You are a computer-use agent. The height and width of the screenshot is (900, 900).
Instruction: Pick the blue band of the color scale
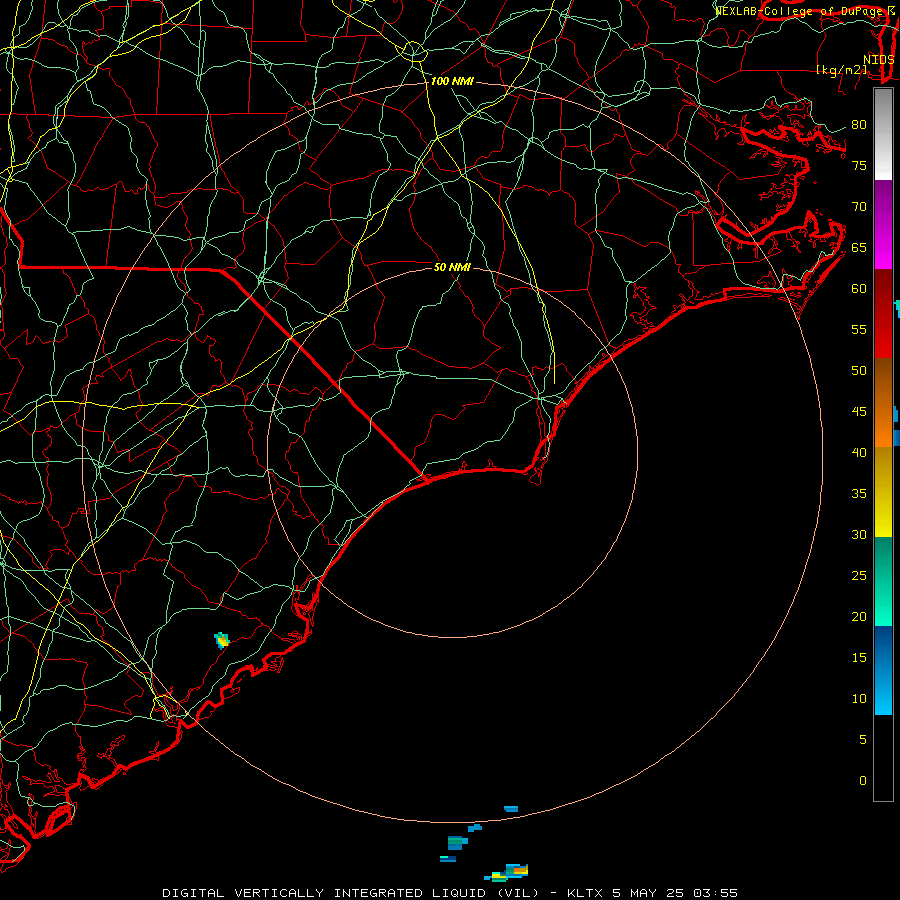(x=883, y=670)
